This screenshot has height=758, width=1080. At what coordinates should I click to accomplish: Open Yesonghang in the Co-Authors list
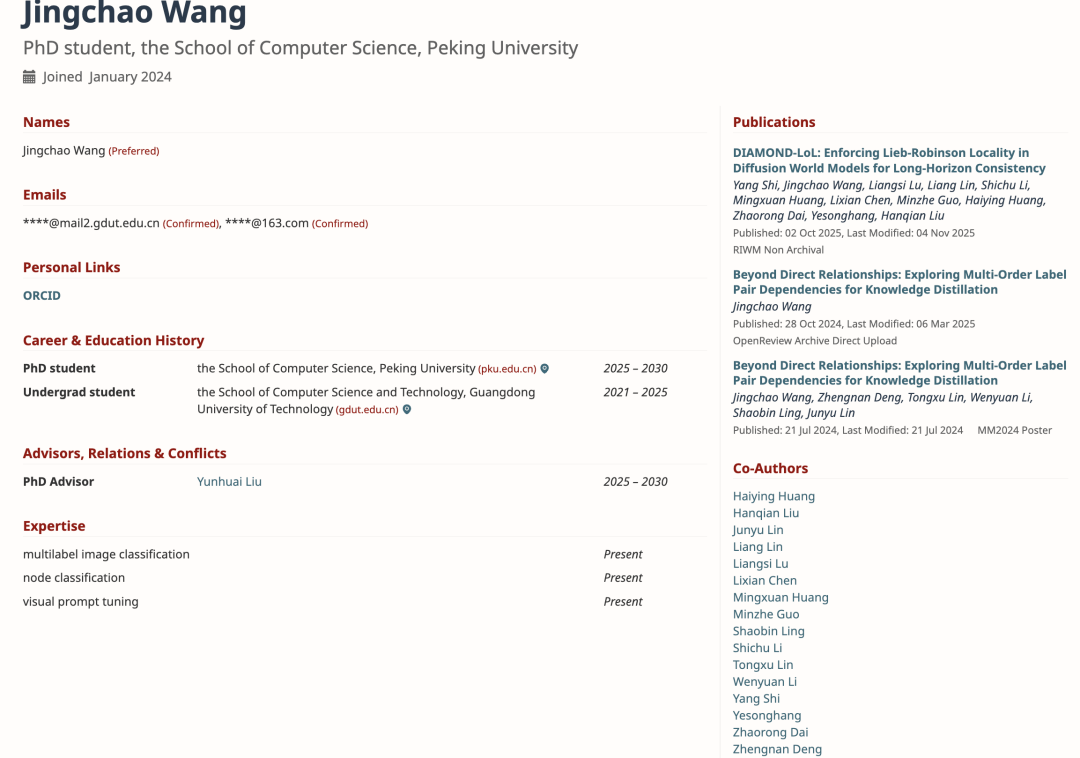(767, 715)
